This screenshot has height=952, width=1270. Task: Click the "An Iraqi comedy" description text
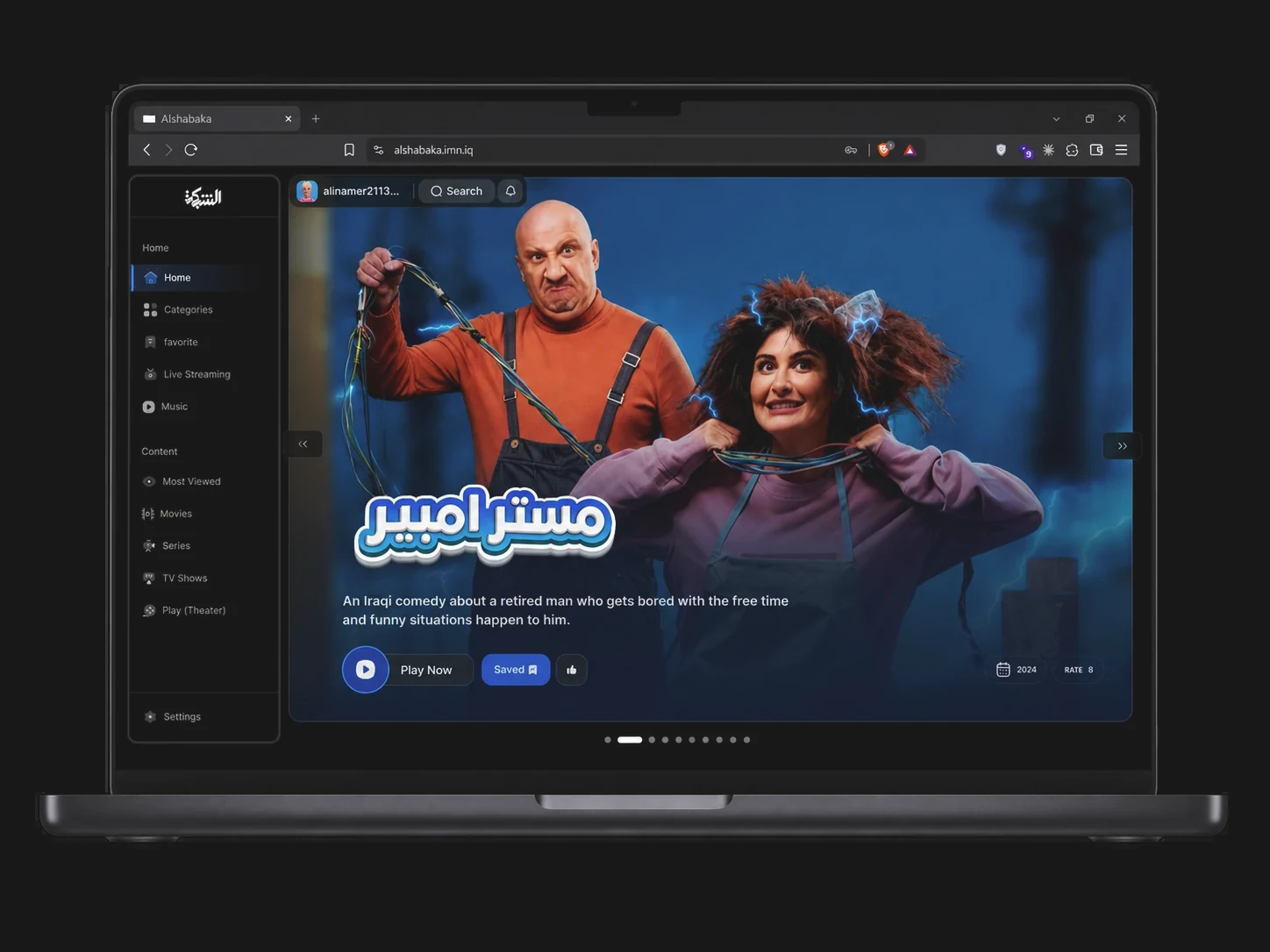point(566,610)
